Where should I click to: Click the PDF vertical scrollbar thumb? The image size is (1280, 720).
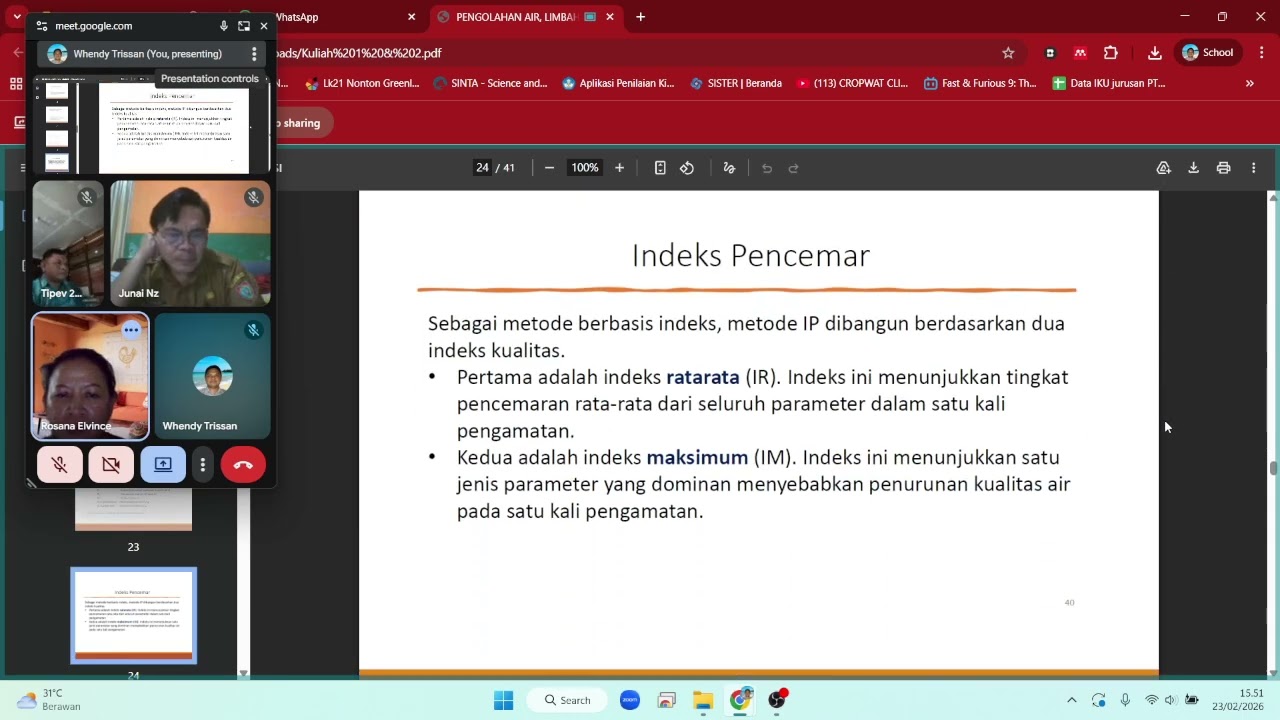click(1273, 468)
